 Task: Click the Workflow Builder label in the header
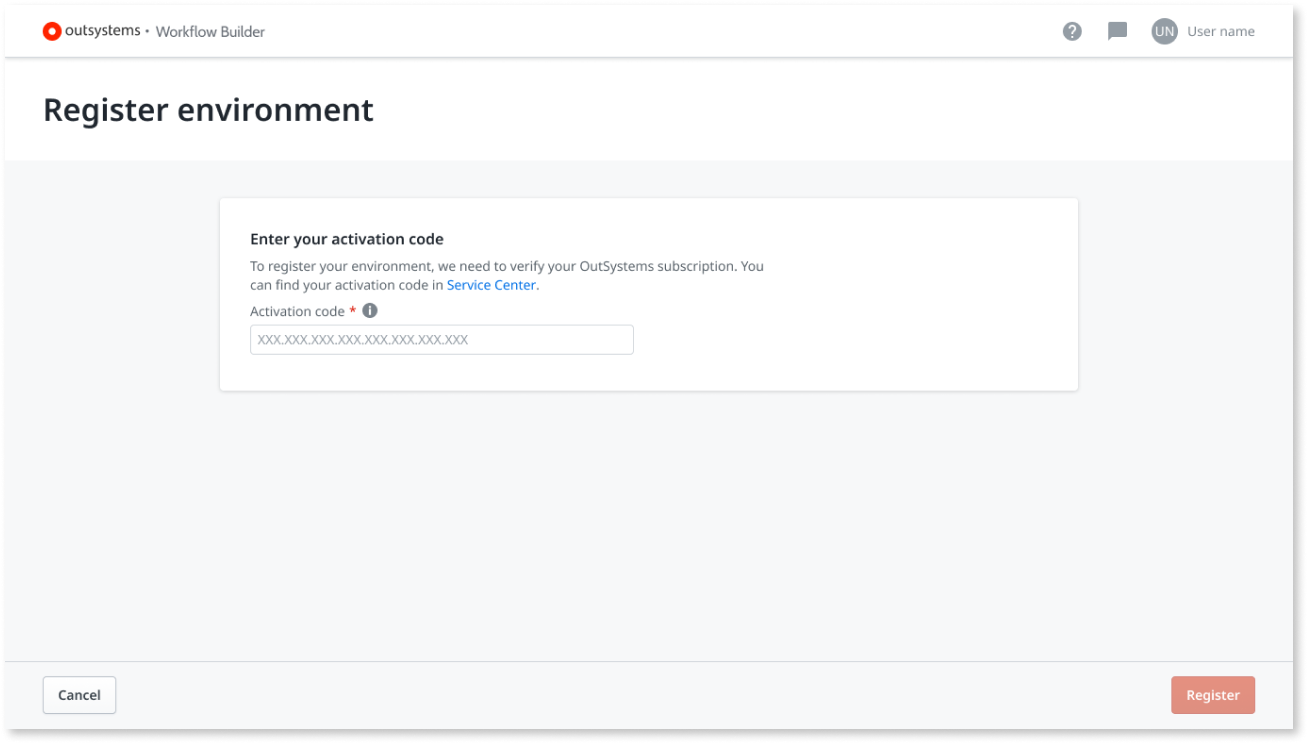coord(209,32)
